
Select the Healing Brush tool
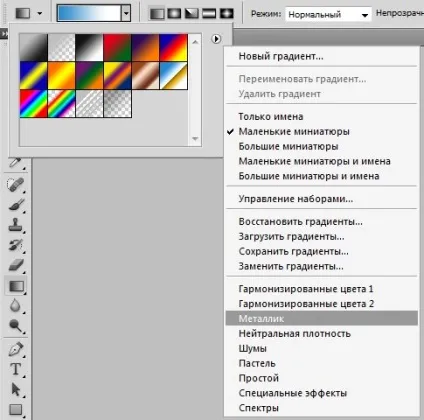(15, 184)
